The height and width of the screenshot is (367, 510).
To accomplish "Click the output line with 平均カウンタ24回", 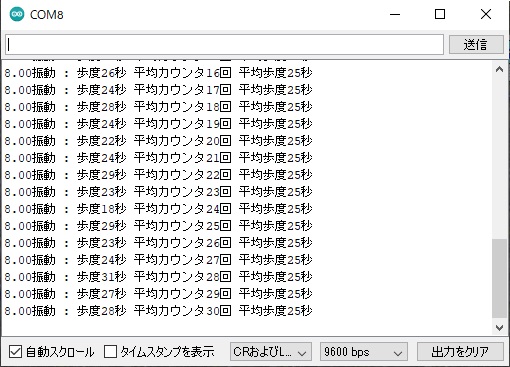I will 159,209.
